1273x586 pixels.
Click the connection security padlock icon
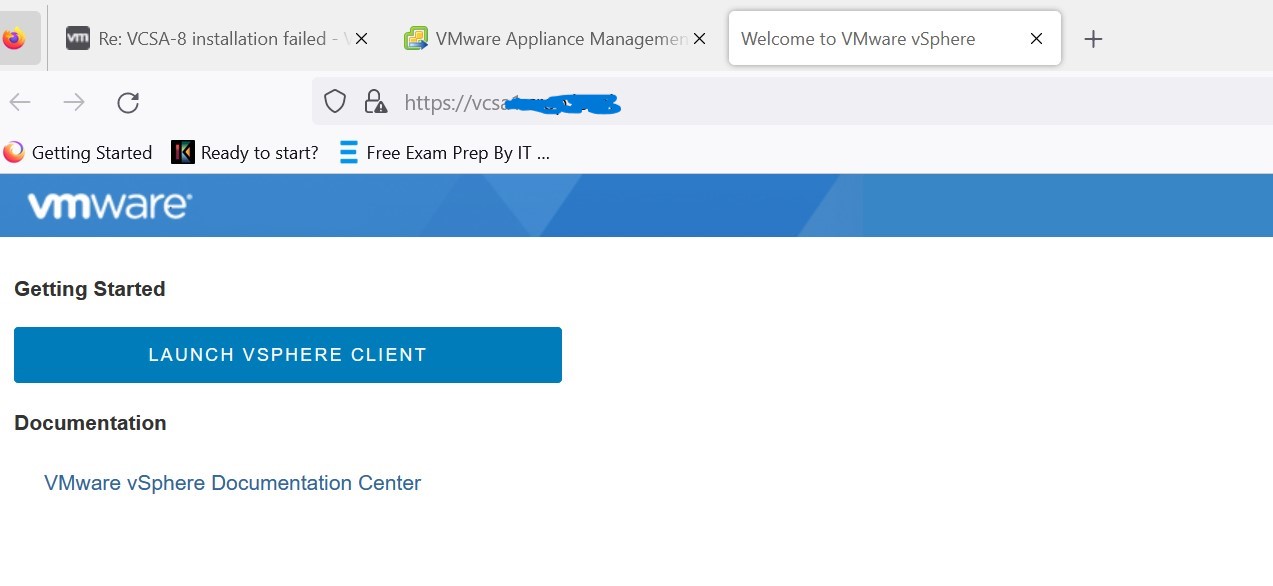(375, 102)
